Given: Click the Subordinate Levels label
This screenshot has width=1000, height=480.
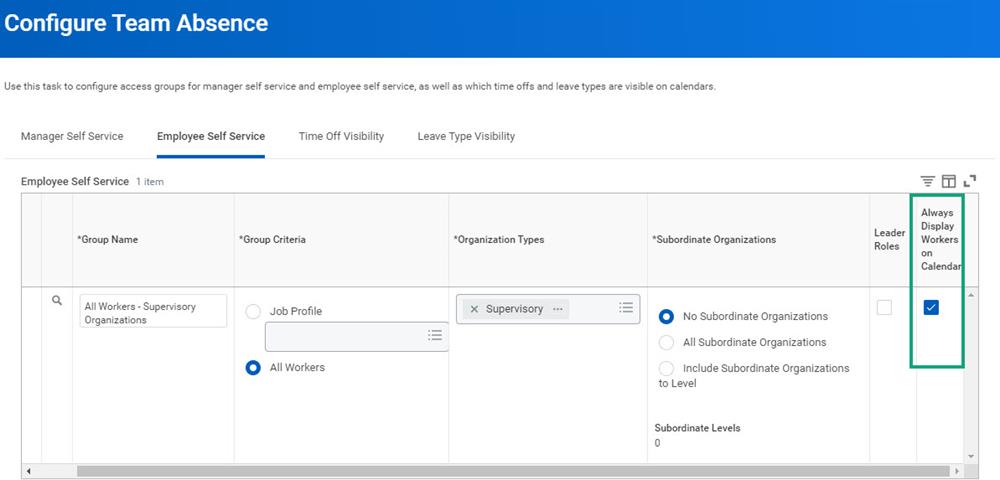Looking at the screenshot, I should 697,428.
